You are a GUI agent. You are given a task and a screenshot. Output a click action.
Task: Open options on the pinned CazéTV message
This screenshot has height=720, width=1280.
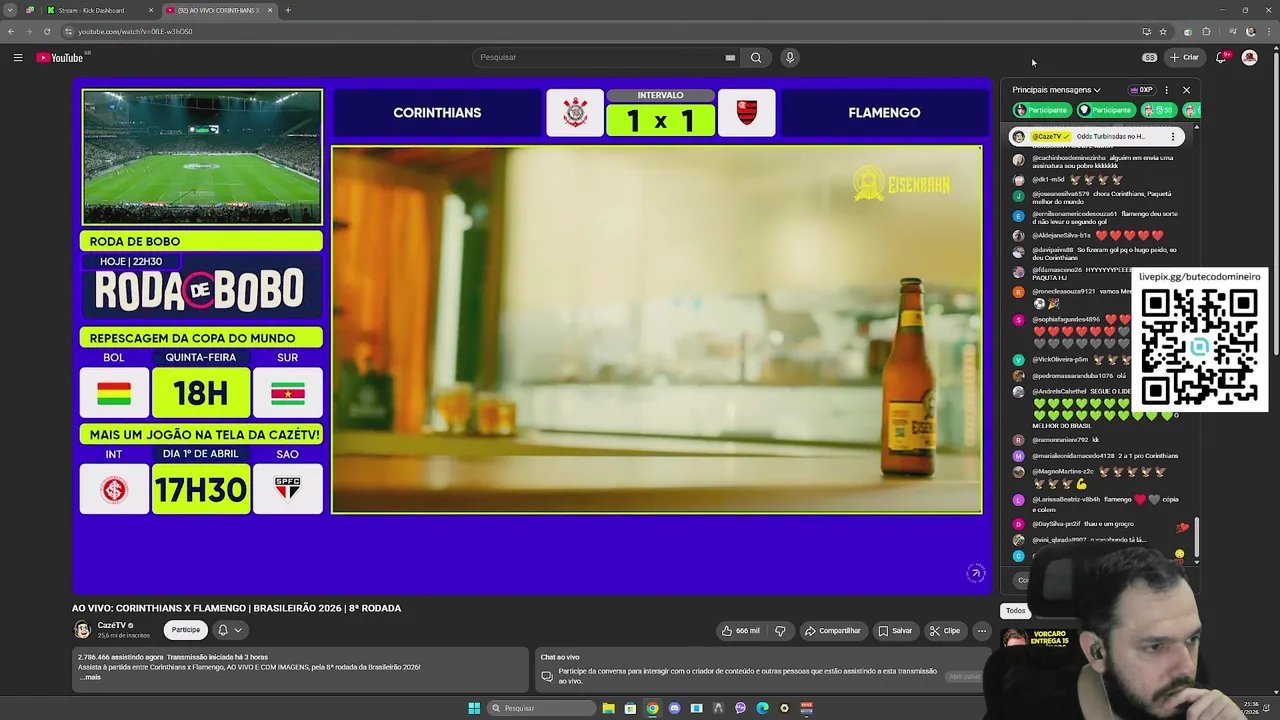1173,136
